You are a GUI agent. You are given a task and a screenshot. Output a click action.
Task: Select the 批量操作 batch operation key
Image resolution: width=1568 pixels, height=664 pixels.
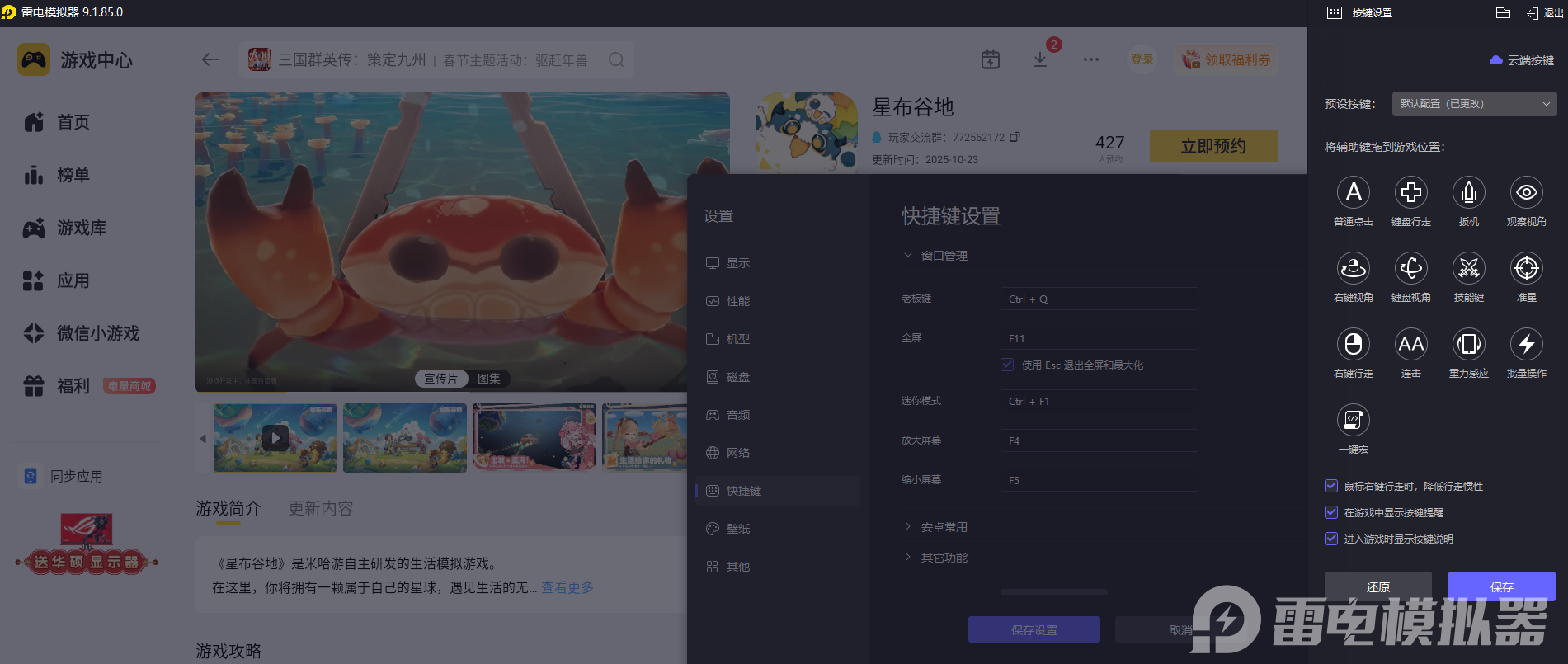point(1527,344)
